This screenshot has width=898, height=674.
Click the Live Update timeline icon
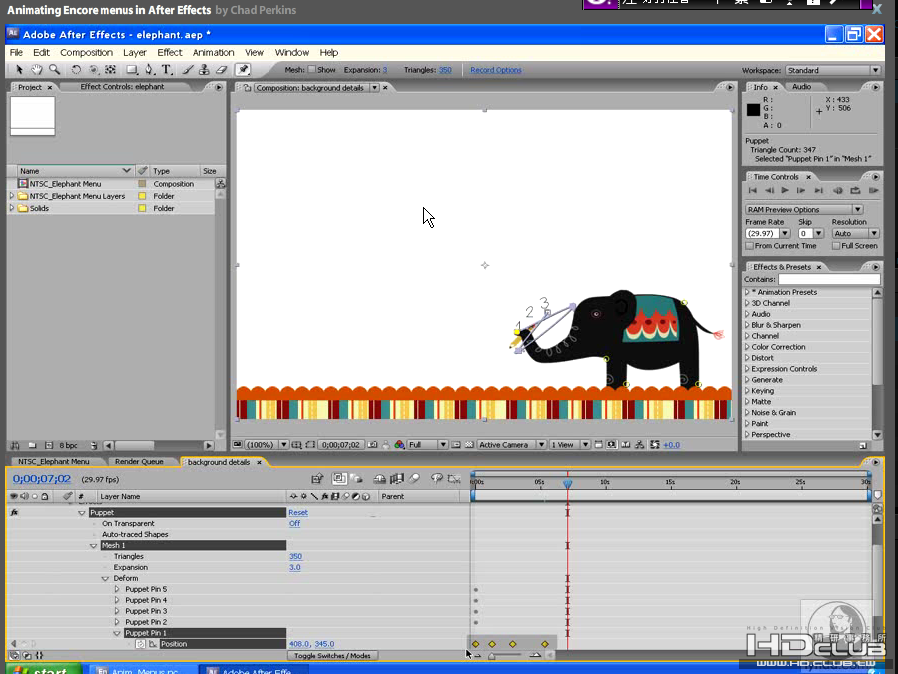click(340, 479)
